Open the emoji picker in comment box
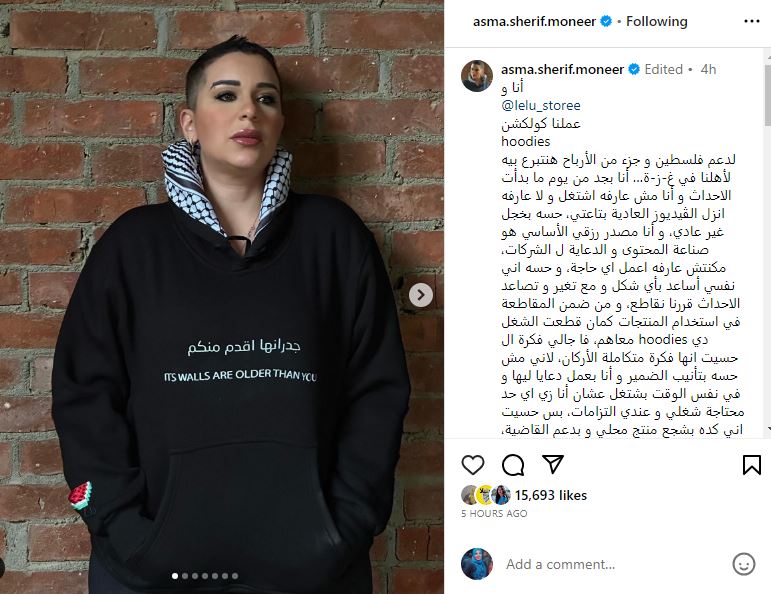 743,564
